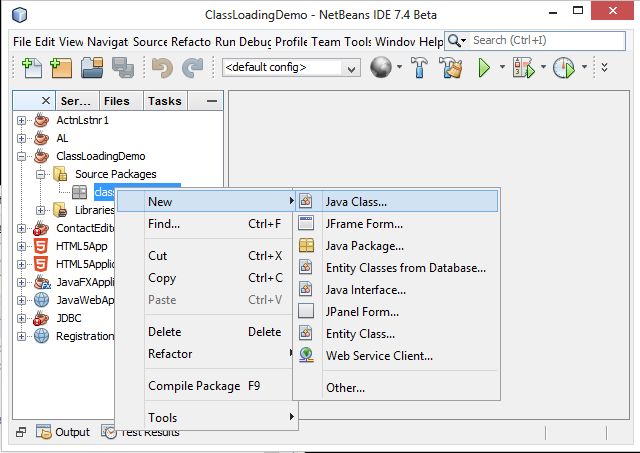Show more toolbar items chevron
Viewport: 640px width, 453px height.
(604, 67)
